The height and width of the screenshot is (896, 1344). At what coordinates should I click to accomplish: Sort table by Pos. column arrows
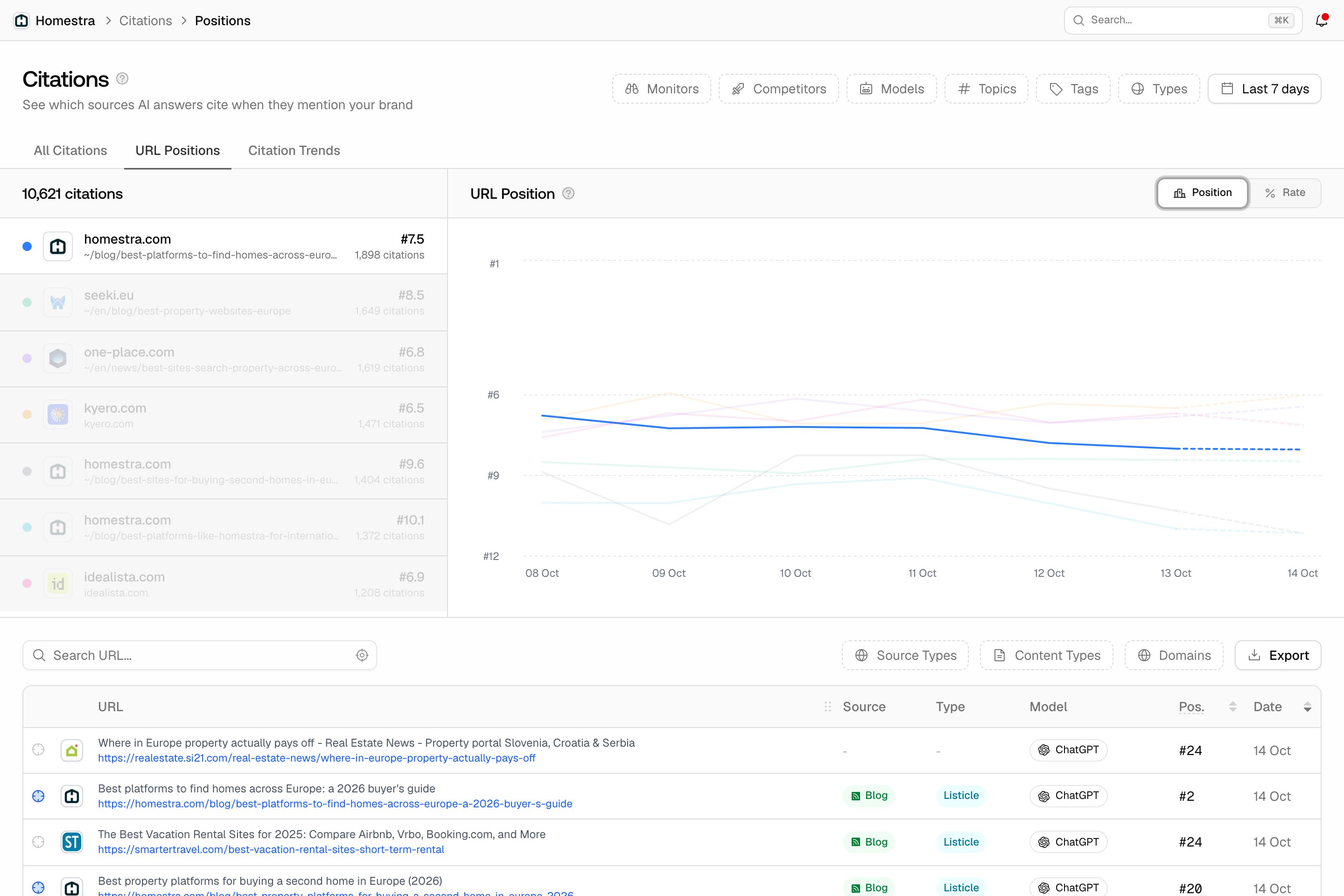coord(1232,707)
